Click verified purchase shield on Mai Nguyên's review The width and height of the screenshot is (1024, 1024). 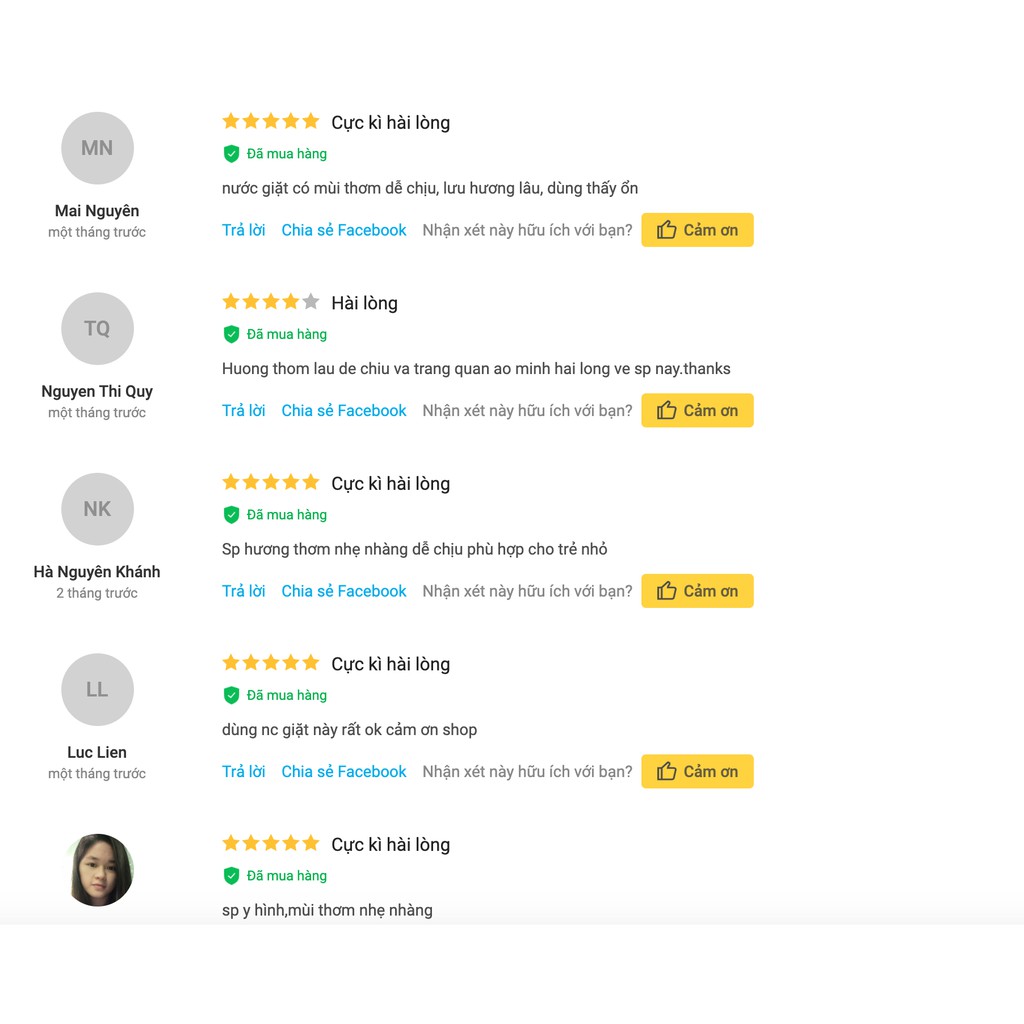(231, 154)
